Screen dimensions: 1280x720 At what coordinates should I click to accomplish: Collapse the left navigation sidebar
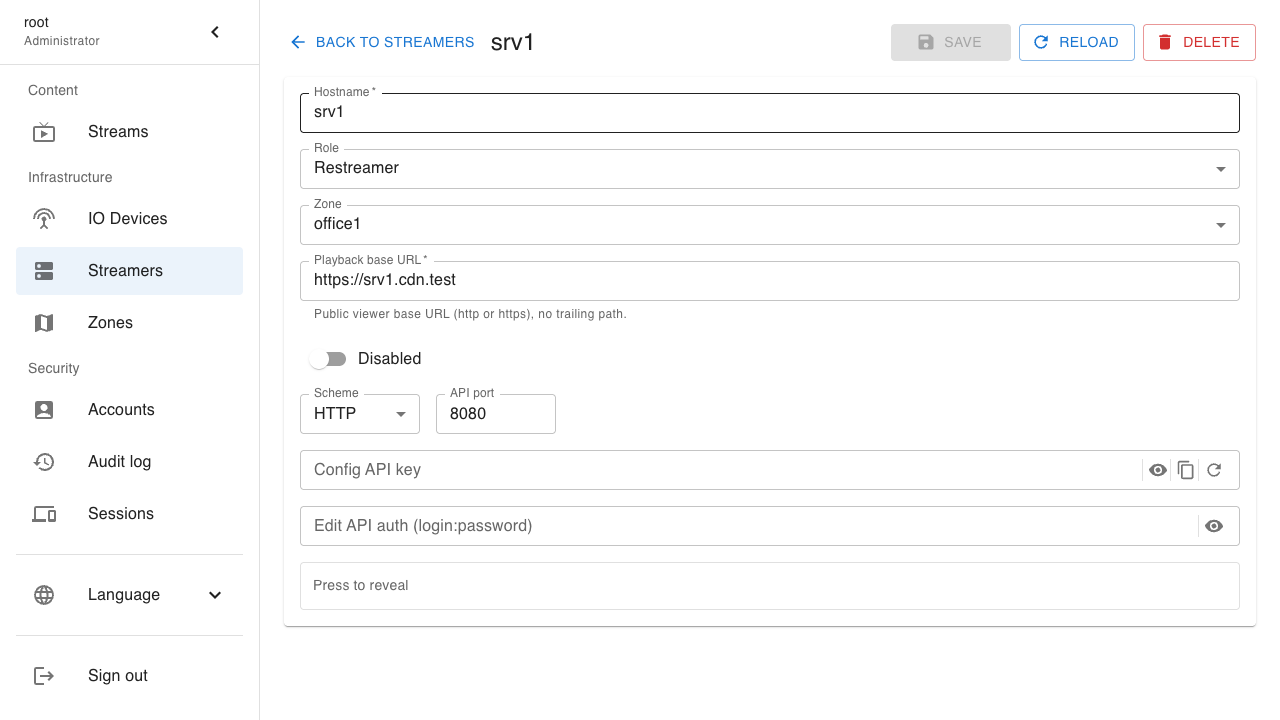click(x=214, y=31)
